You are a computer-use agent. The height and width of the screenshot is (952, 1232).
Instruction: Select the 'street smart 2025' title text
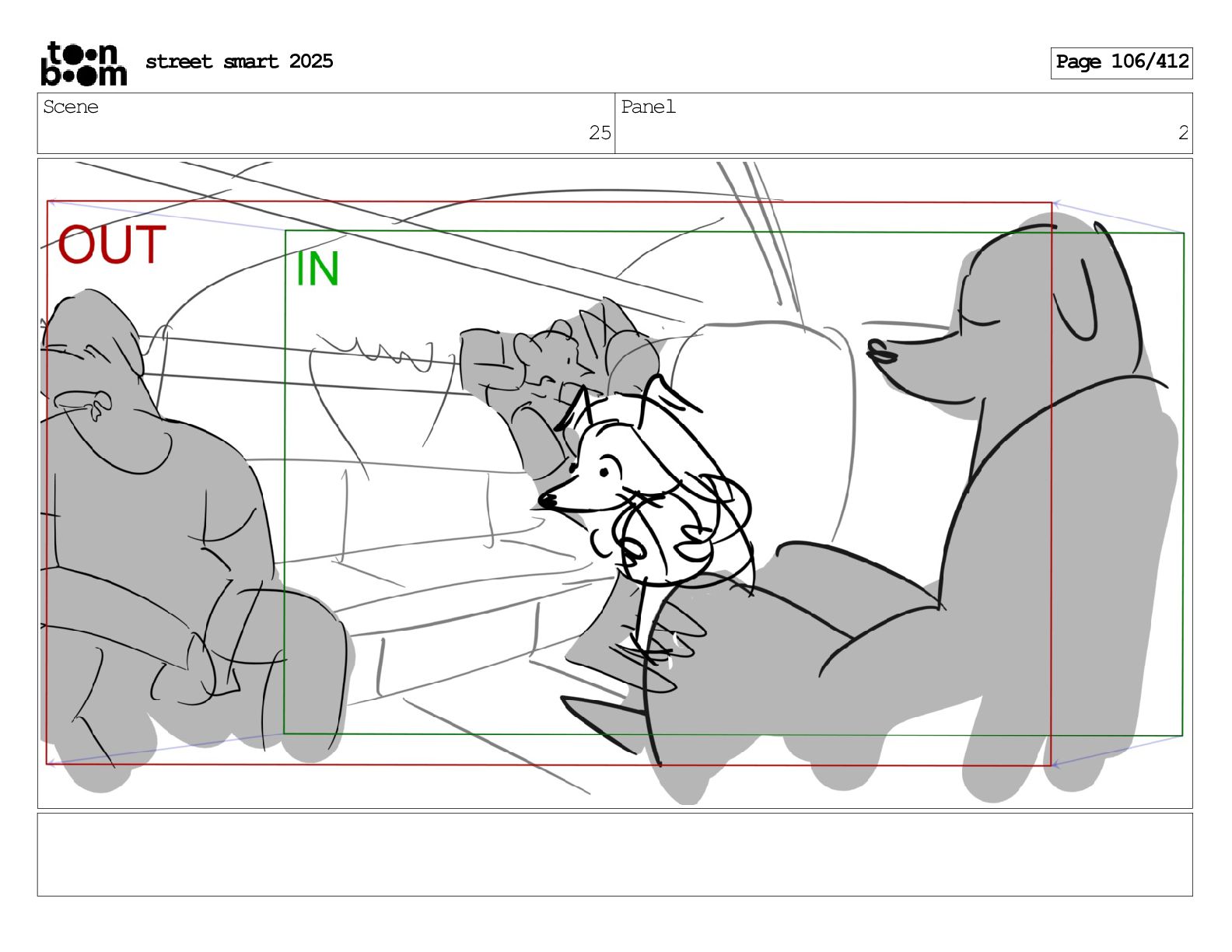[239, 61]
